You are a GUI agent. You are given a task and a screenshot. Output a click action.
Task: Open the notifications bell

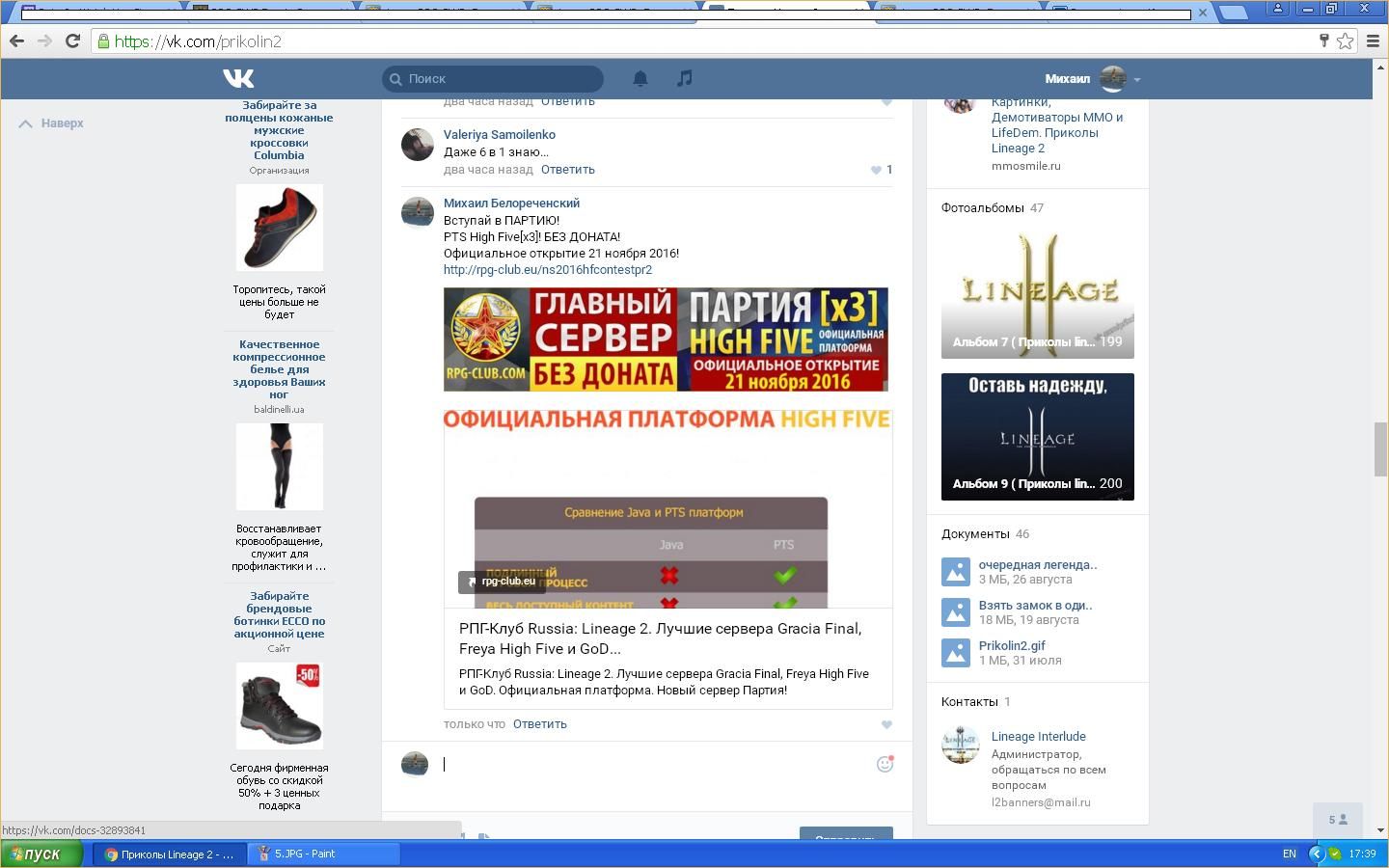(x=640, y=78)
